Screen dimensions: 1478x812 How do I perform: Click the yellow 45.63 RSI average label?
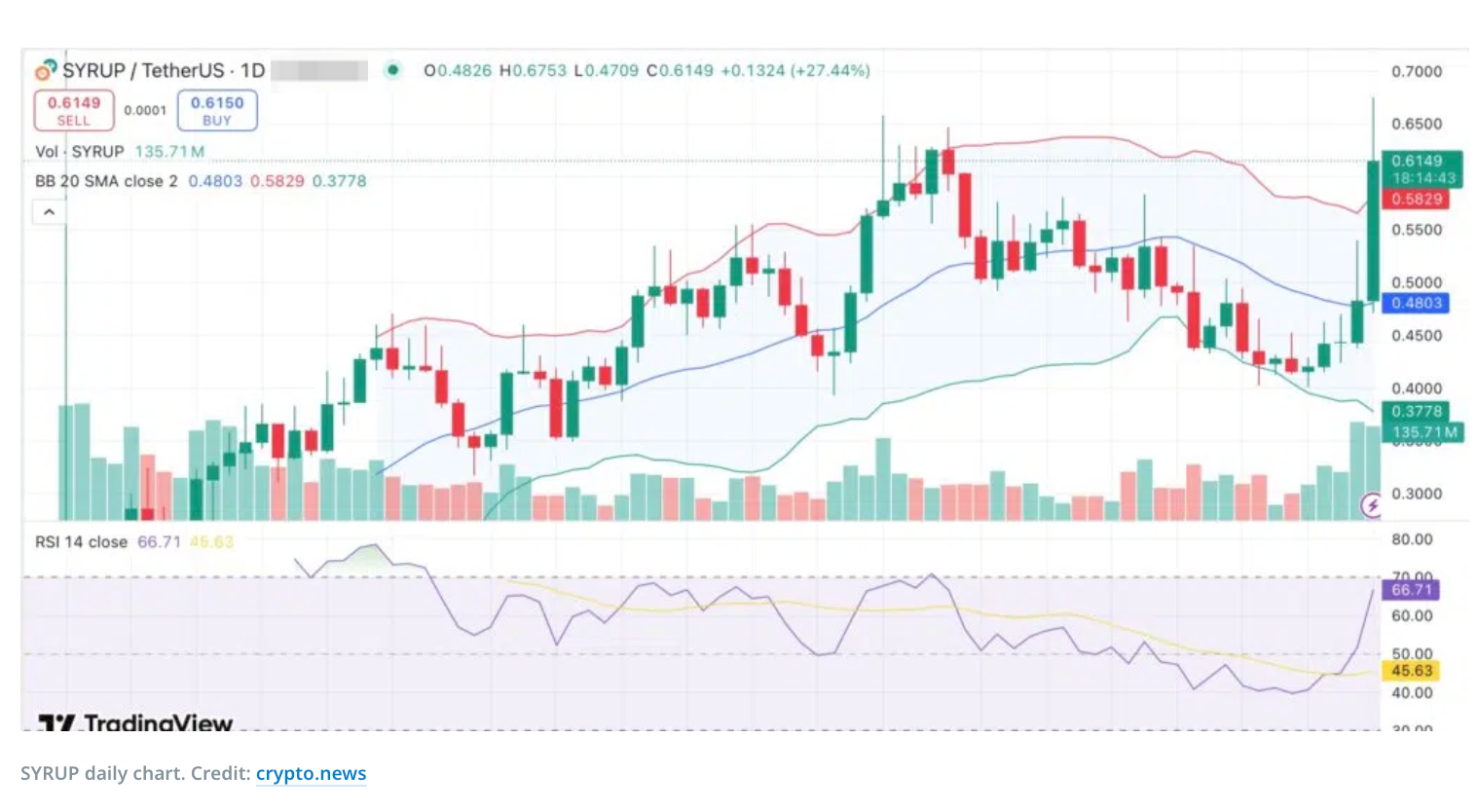pos(1411,671)
